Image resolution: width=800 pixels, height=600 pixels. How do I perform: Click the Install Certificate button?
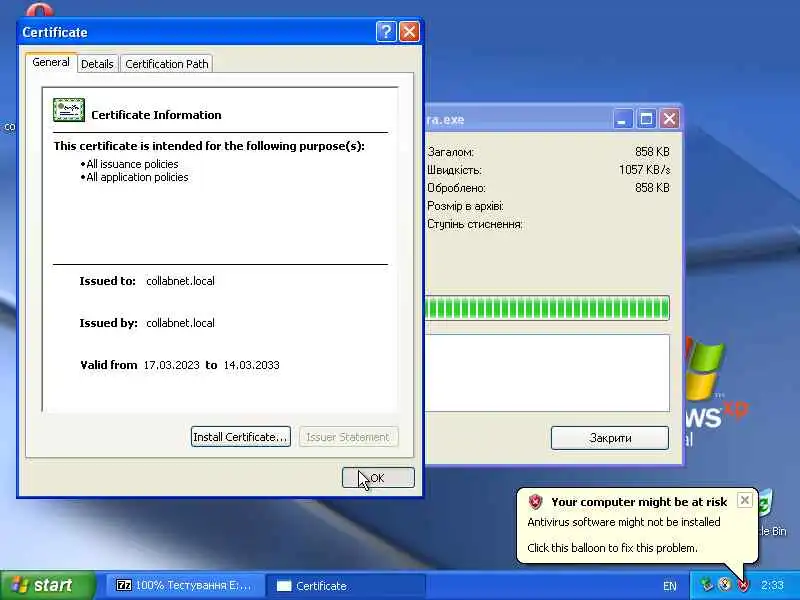pos(240,437)
